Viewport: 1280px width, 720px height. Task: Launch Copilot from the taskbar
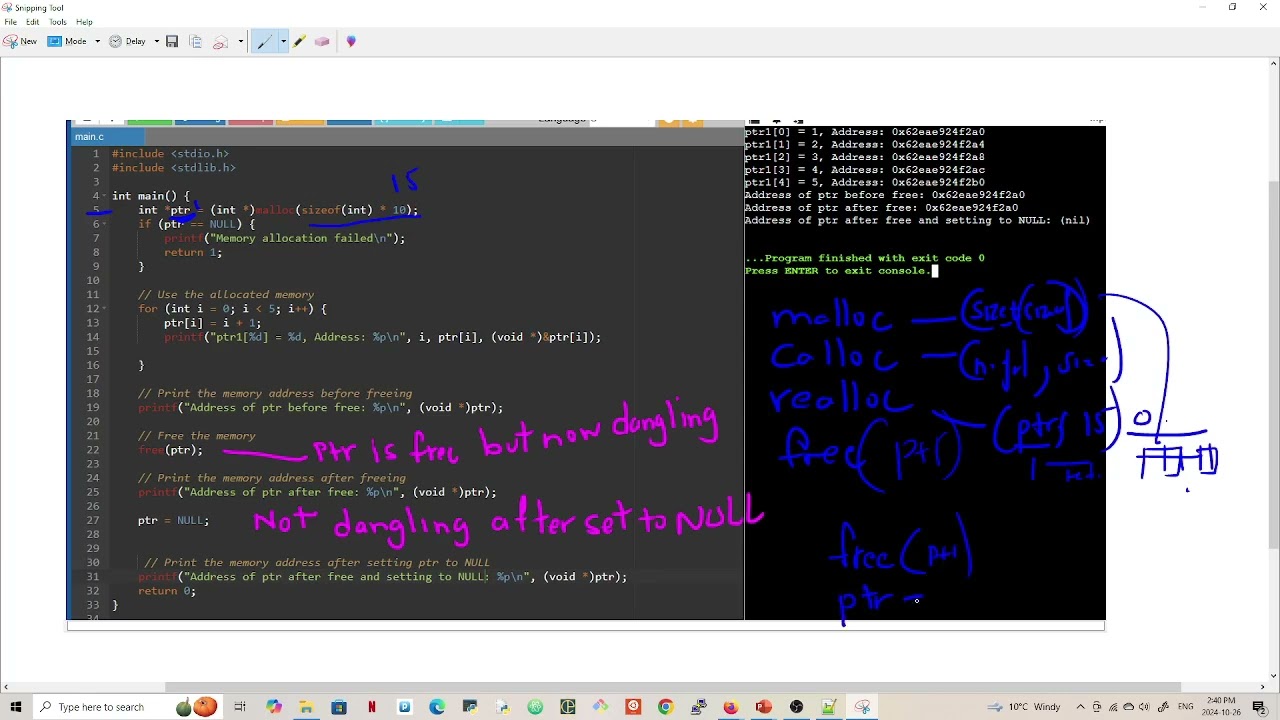tap(274, 707)
